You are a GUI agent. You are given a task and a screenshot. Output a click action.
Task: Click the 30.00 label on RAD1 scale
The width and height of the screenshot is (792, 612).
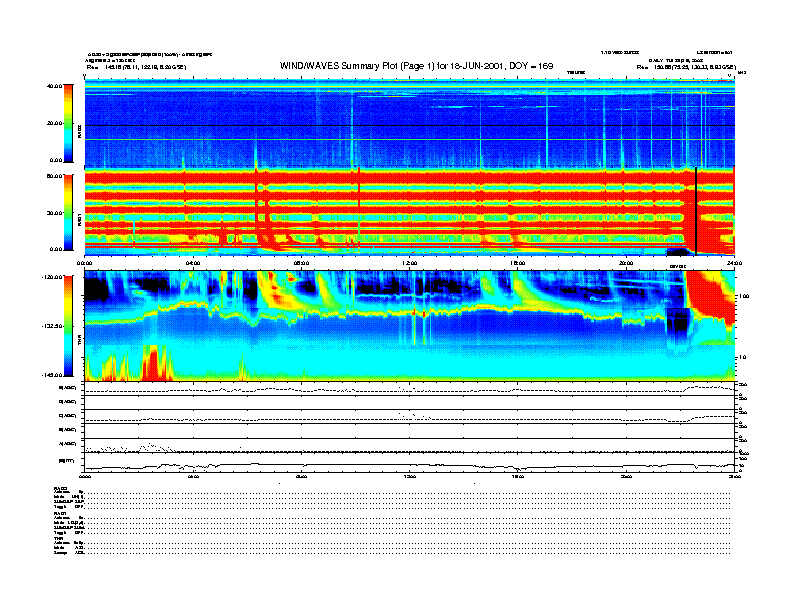(54, 213)
